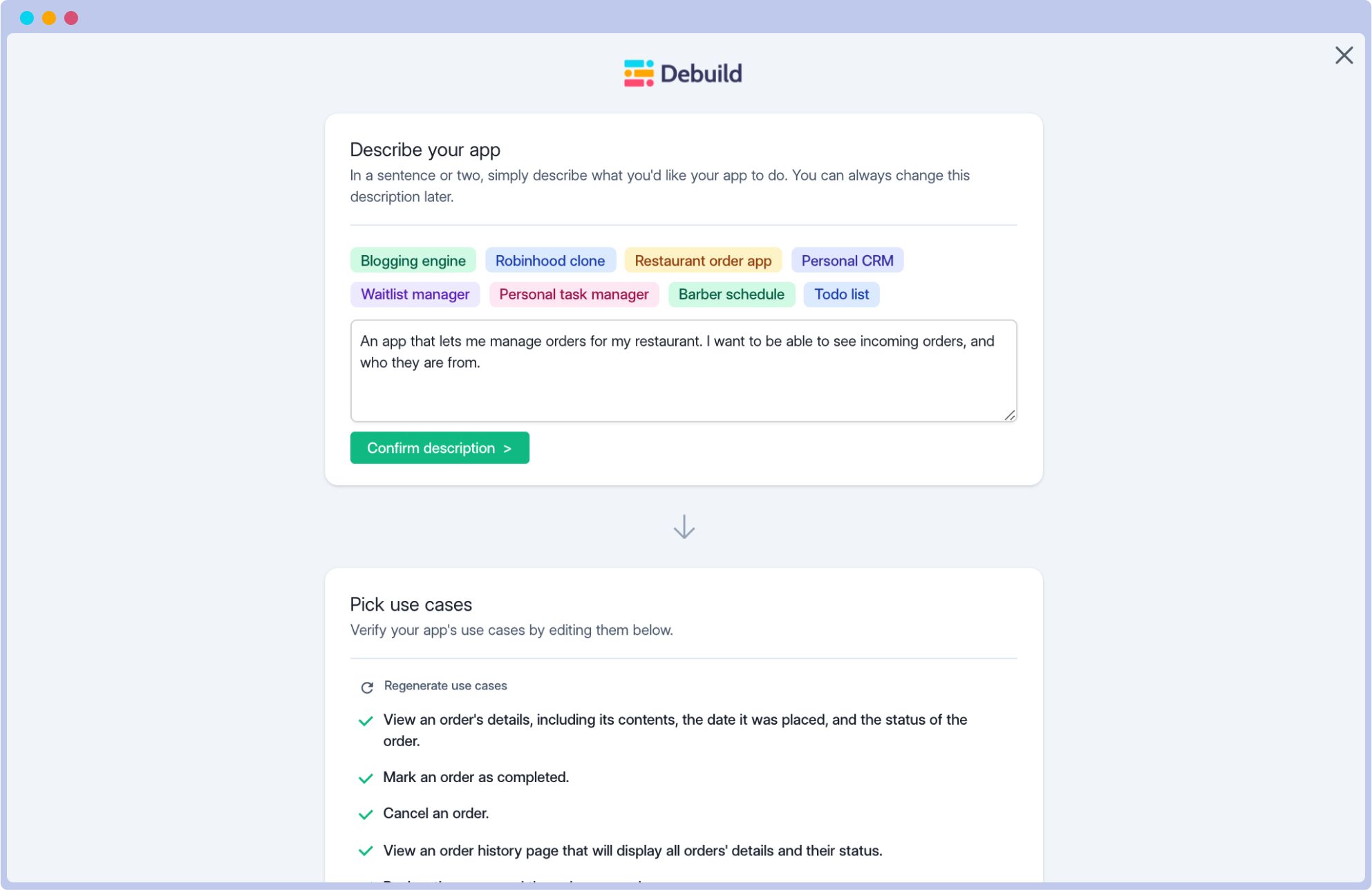Select the "Todo list" template chip
The image size is (1372, 890).
click(841, 294)
